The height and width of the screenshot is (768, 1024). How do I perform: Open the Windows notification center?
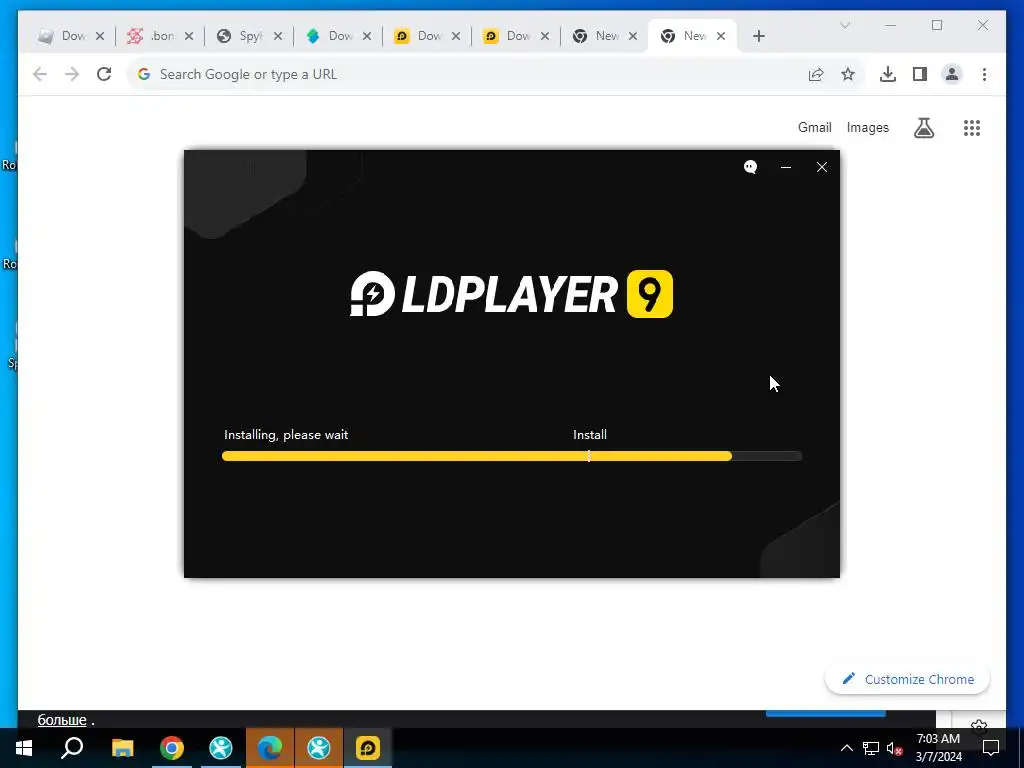pyautogui.click(x=991, y=748)
